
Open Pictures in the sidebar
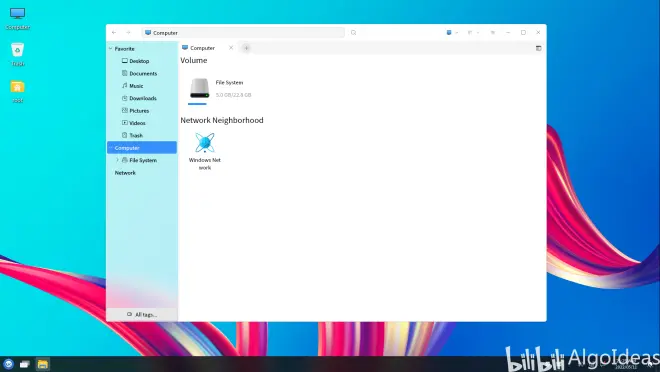pos(135,111)
